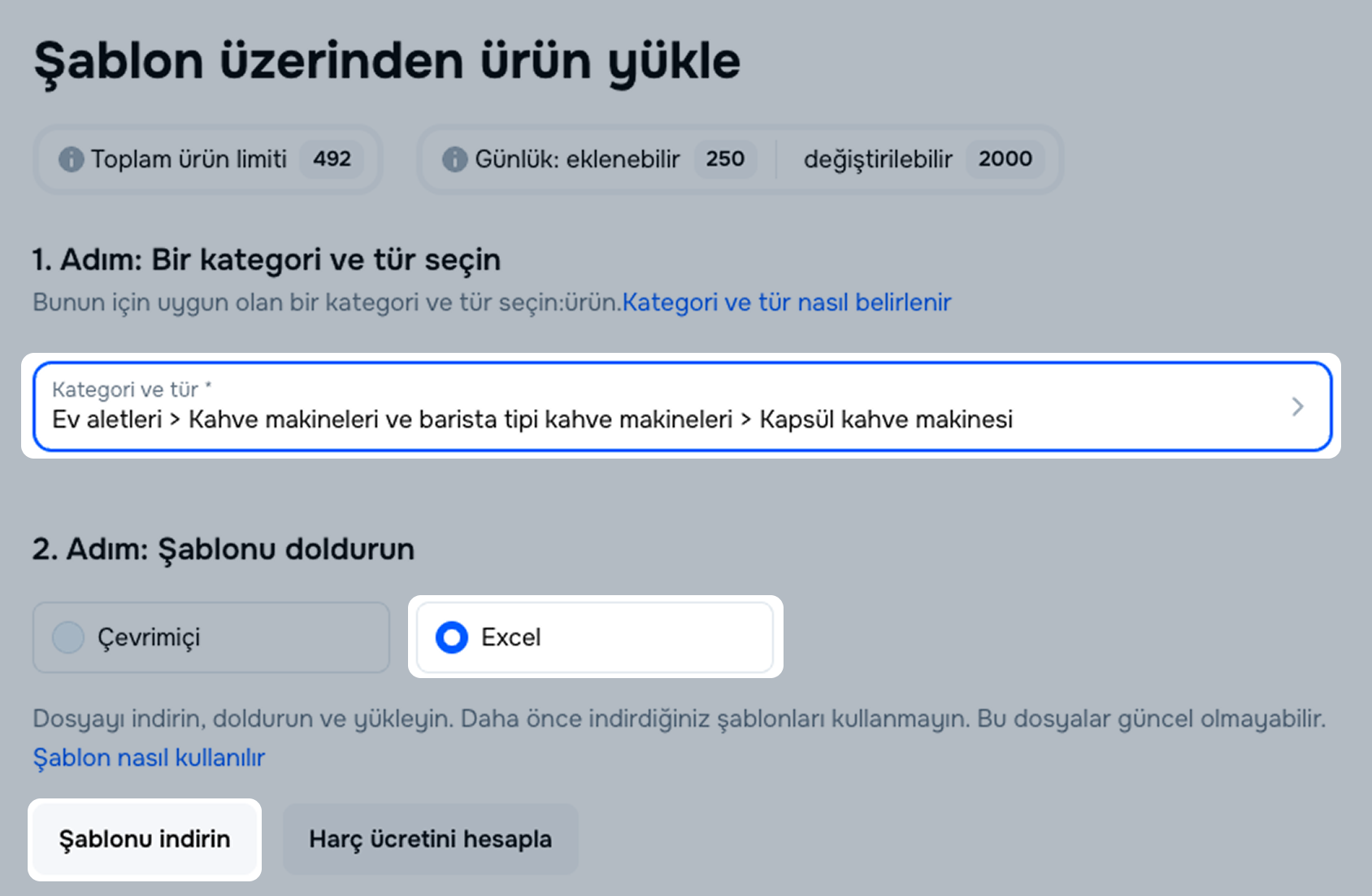Click 'Harç ücretini hesapla' button
This screenshot has width=1372, height=896.
(430, 839)
